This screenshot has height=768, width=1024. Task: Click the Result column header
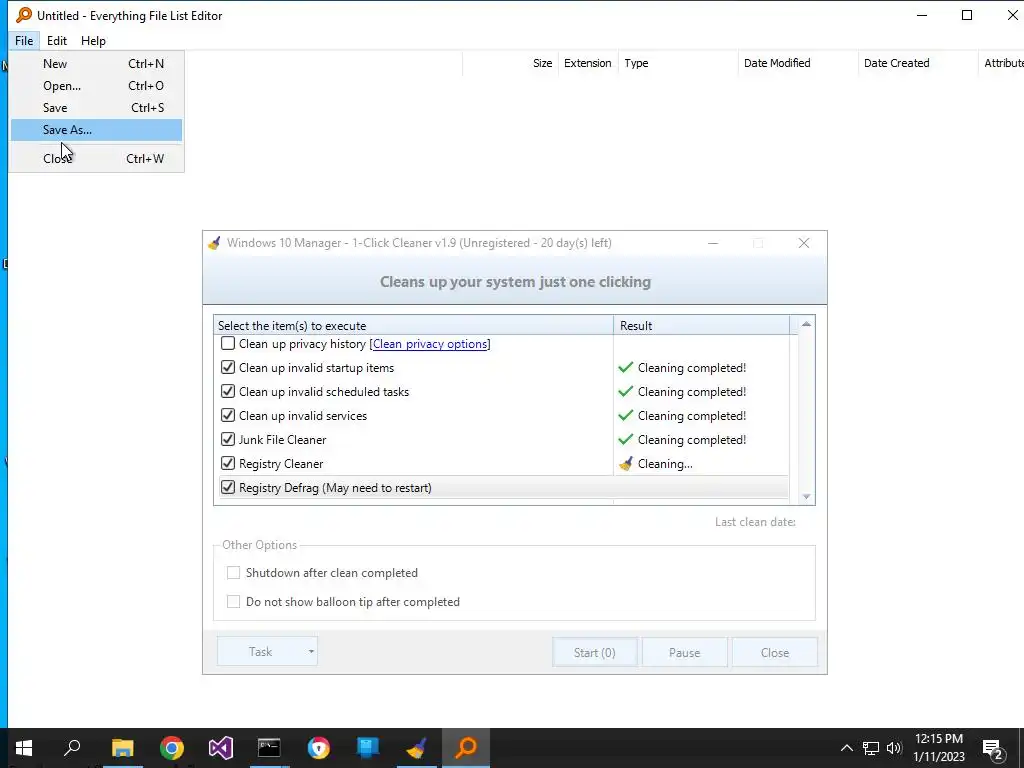[x=701, y=325]
